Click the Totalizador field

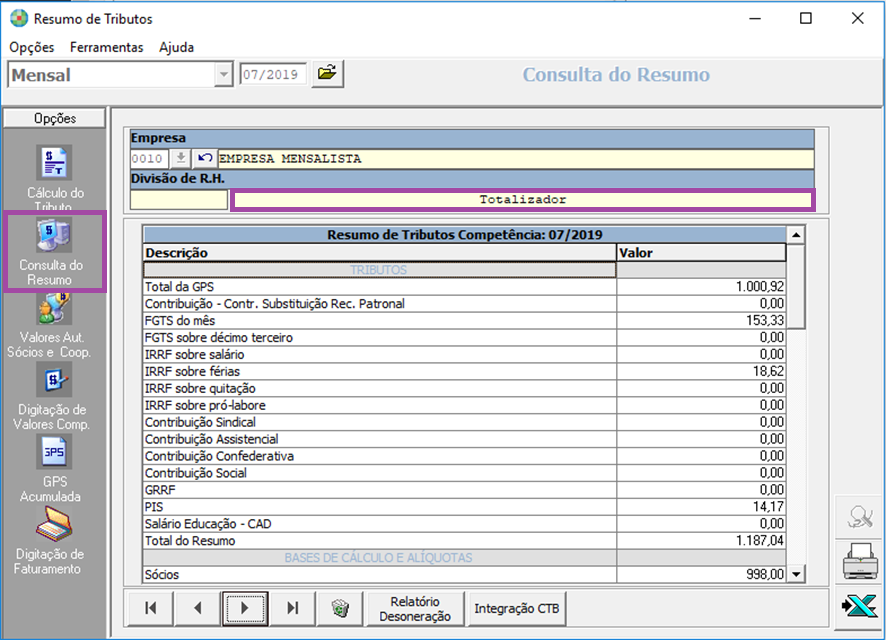click(x=523, y=199)
